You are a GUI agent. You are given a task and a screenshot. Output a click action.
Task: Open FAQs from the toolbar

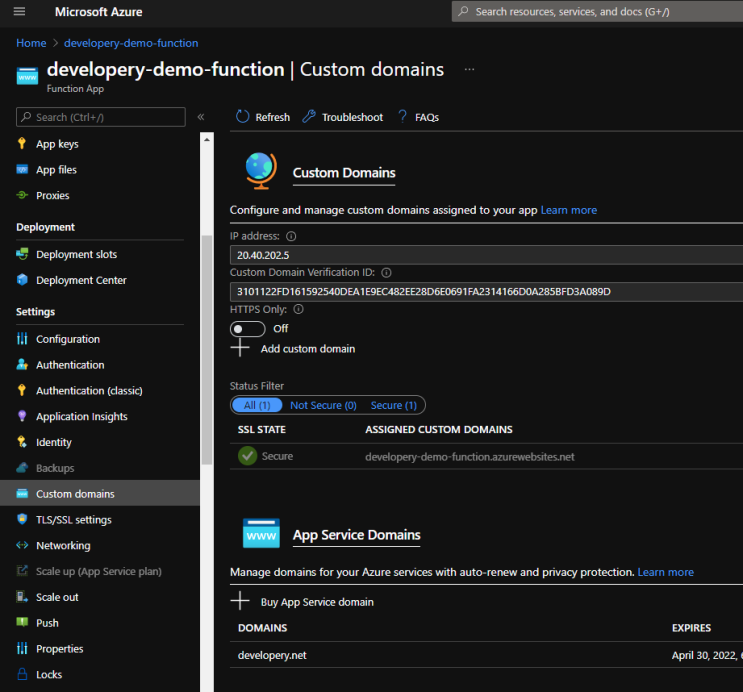(418, 117)
